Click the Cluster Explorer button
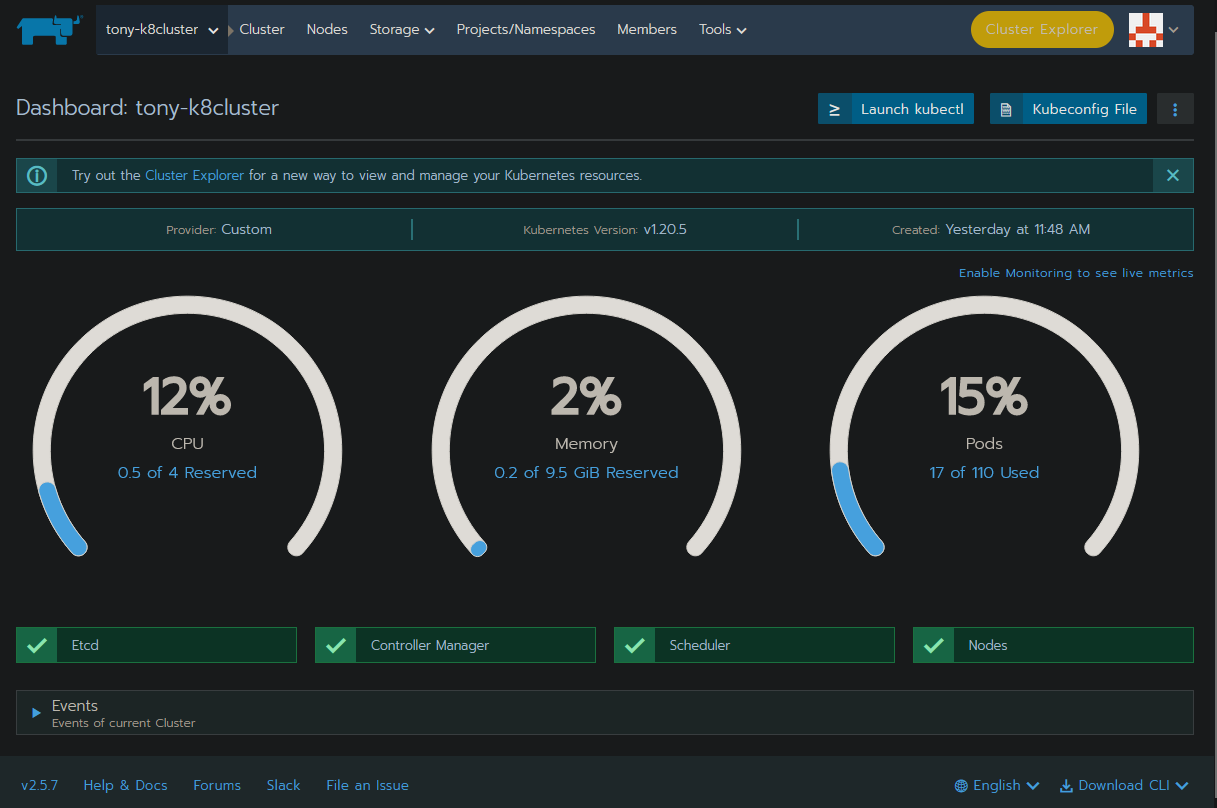The width and height of the screenshot is (1217, 808). 1042,29
